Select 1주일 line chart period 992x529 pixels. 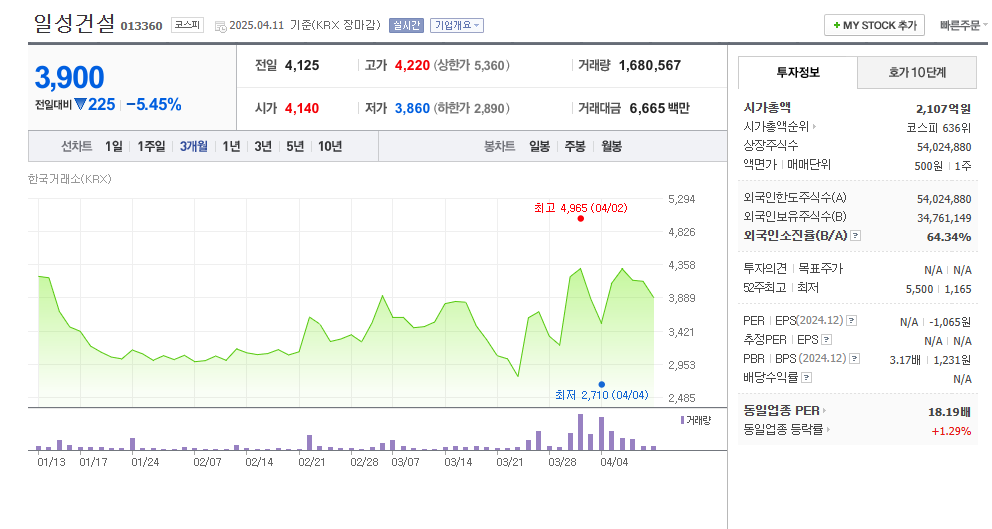point(151,147)
